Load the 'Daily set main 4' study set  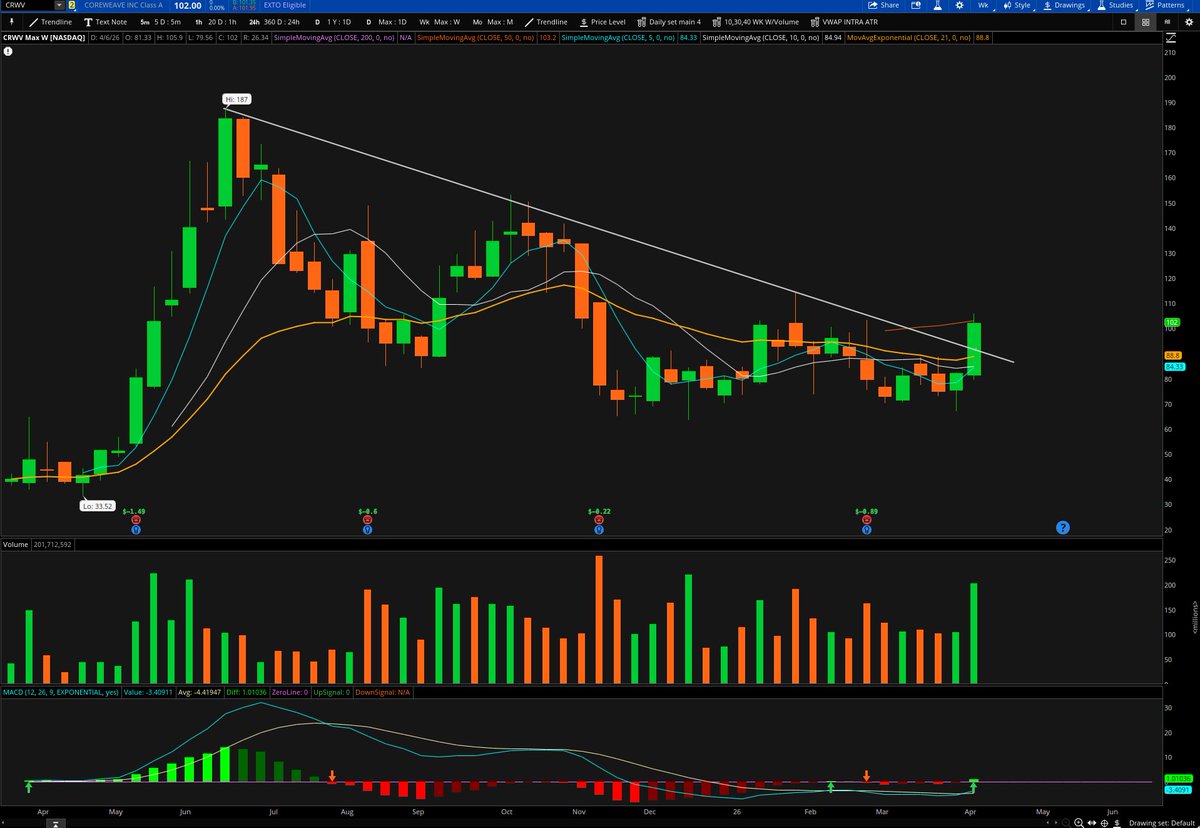670,22
